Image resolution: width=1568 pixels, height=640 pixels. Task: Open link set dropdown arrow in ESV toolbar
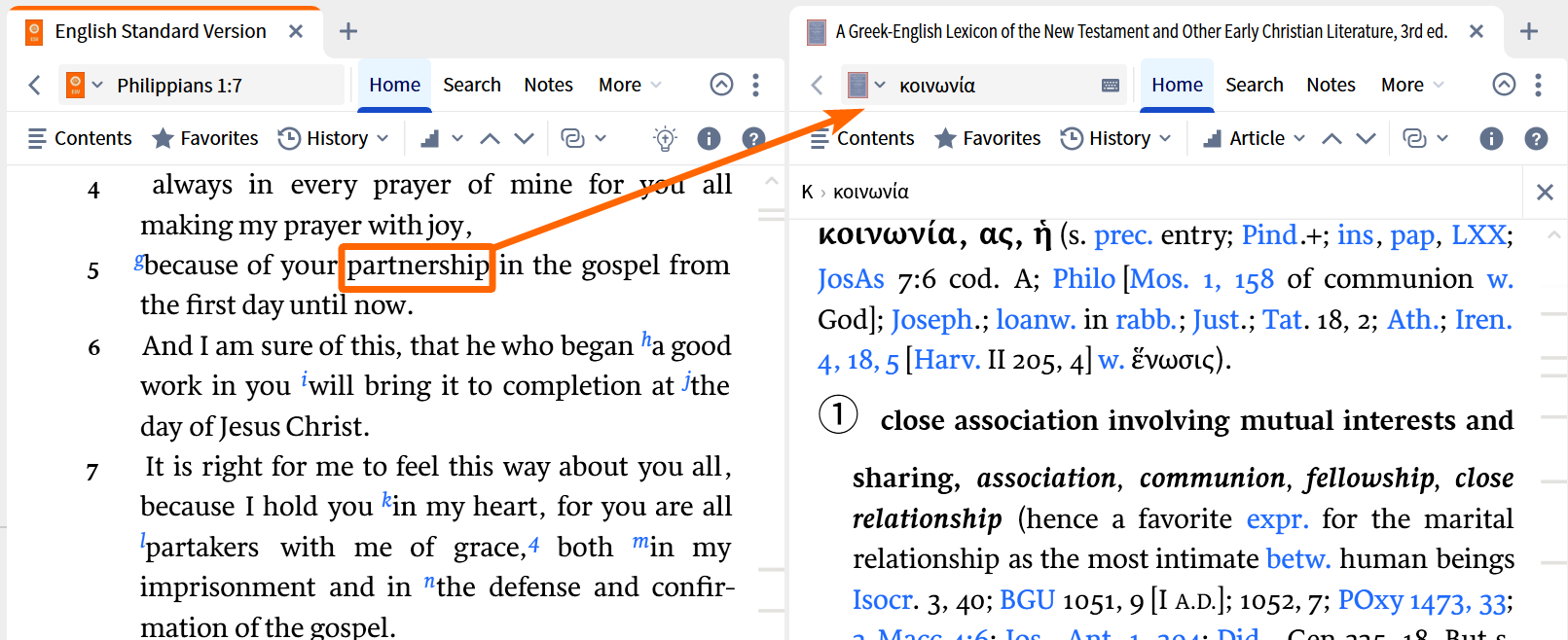point(601,139)
